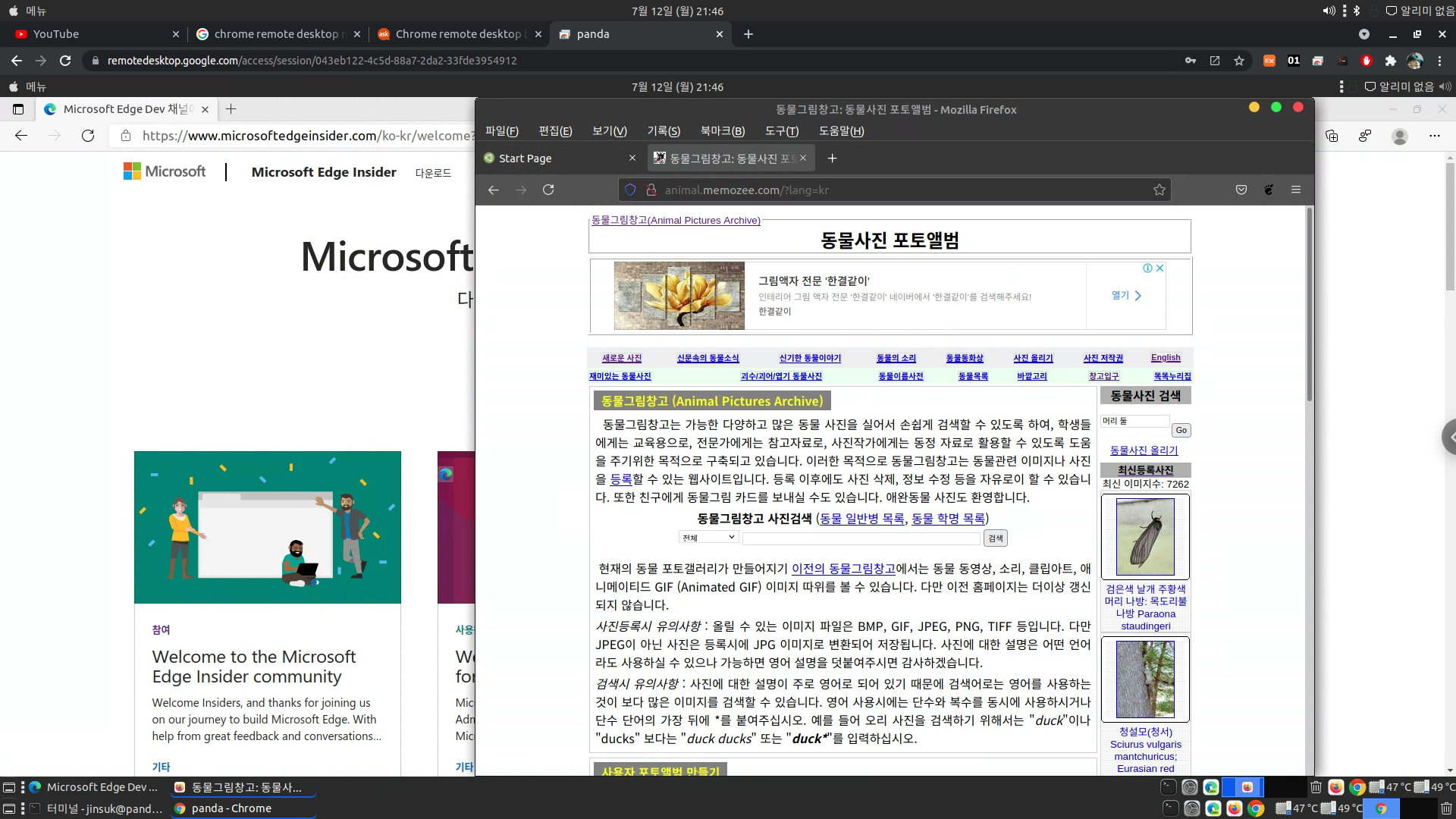Open 보기(V) menu in Firefox
Viewport: 1456px width, 819px height.
[x=610, y=130]
